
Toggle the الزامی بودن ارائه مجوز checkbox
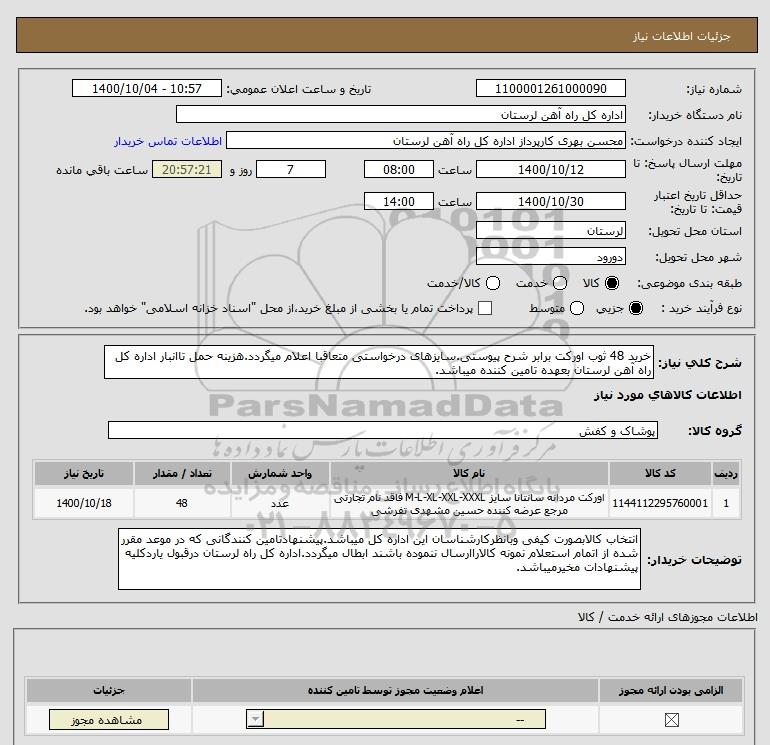pos(671,720)
